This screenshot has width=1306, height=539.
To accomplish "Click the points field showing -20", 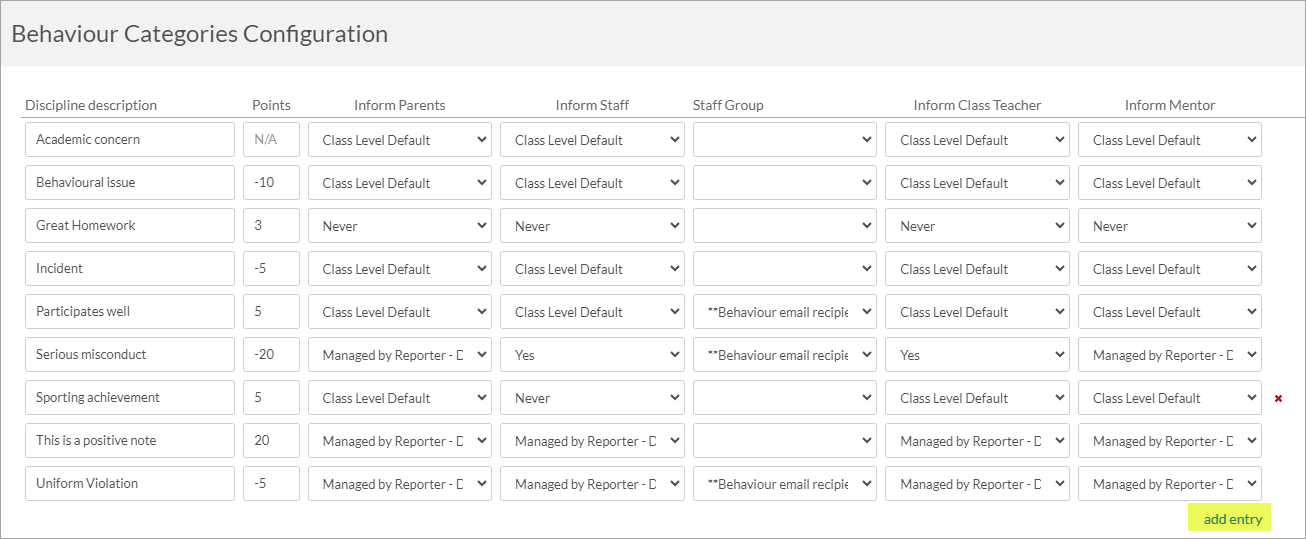I will pos(271,355).
